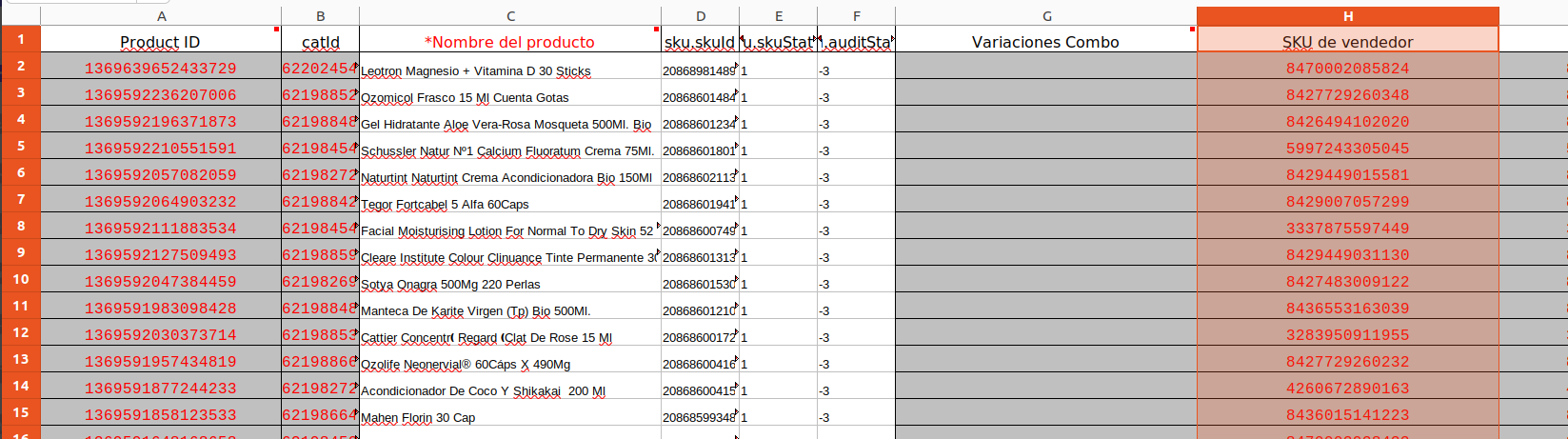The image size is (1568, 439).
Task: Click 'Leotron Magnesio + Vitamina D 30 Sticks' cell
Action: [x=510, y=66]
